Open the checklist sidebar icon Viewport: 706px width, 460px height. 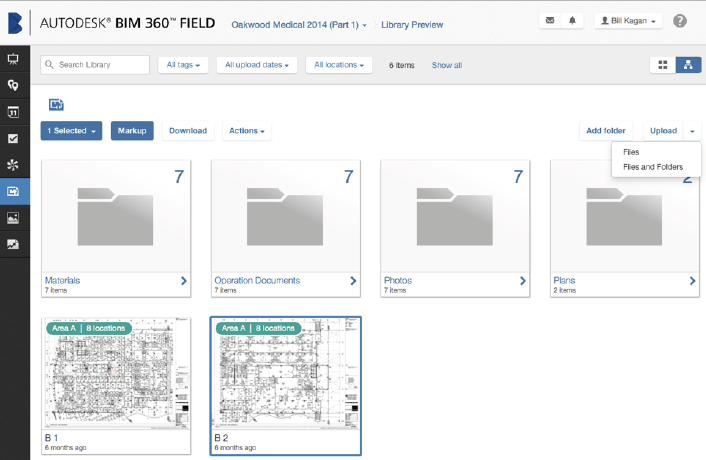point(13,138)
